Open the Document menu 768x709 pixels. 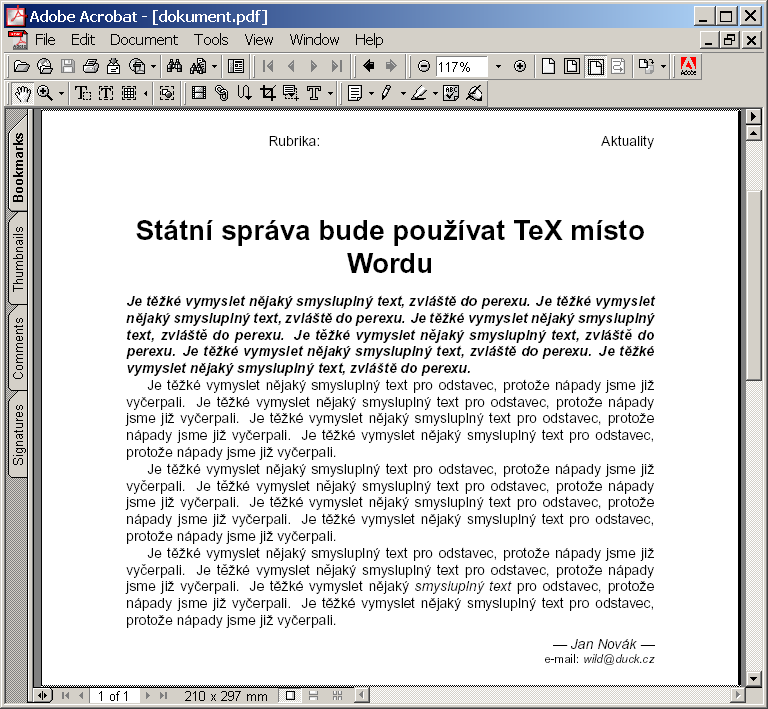(144, 40)
